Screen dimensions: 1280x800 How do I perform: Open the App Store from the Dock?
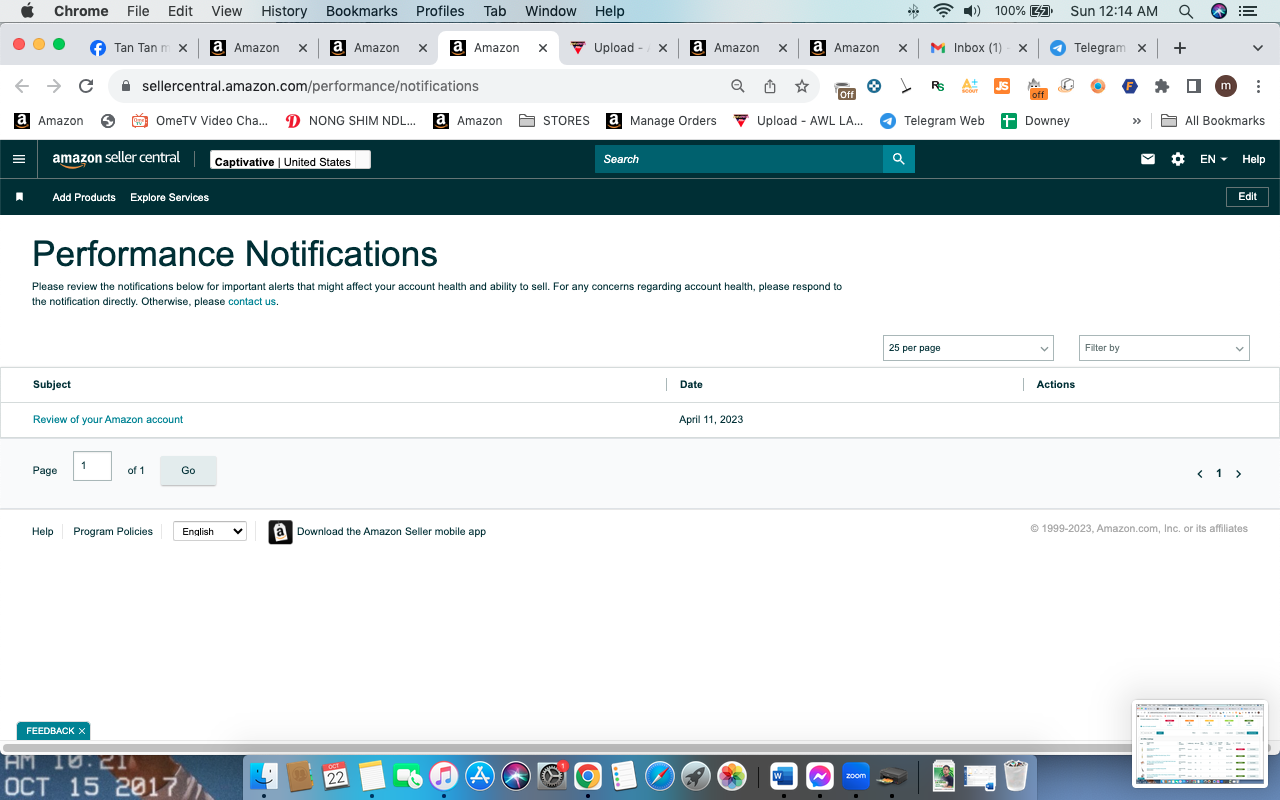pyautogui.click(x=480, y=776)
